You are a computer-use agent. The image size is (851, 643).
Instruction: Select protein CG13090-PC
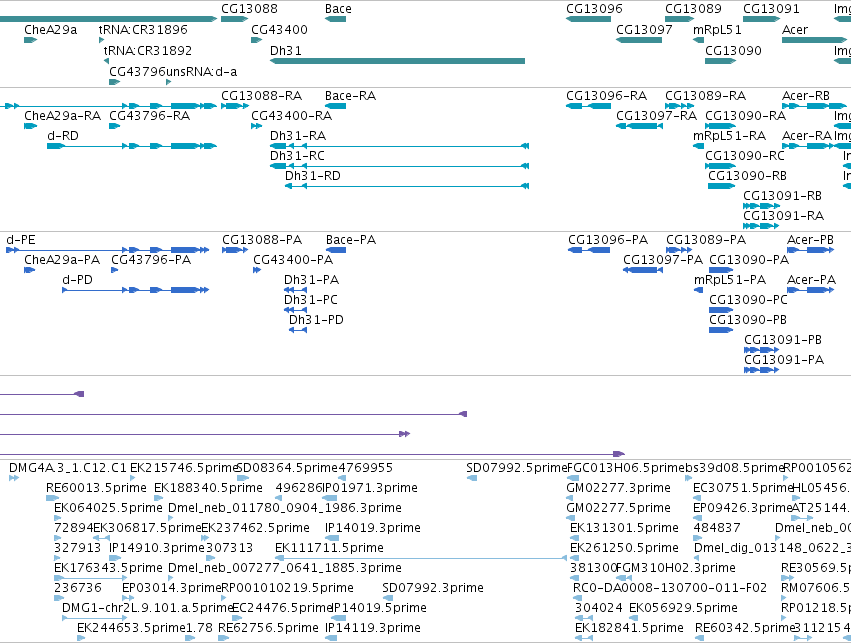(748, 300)
